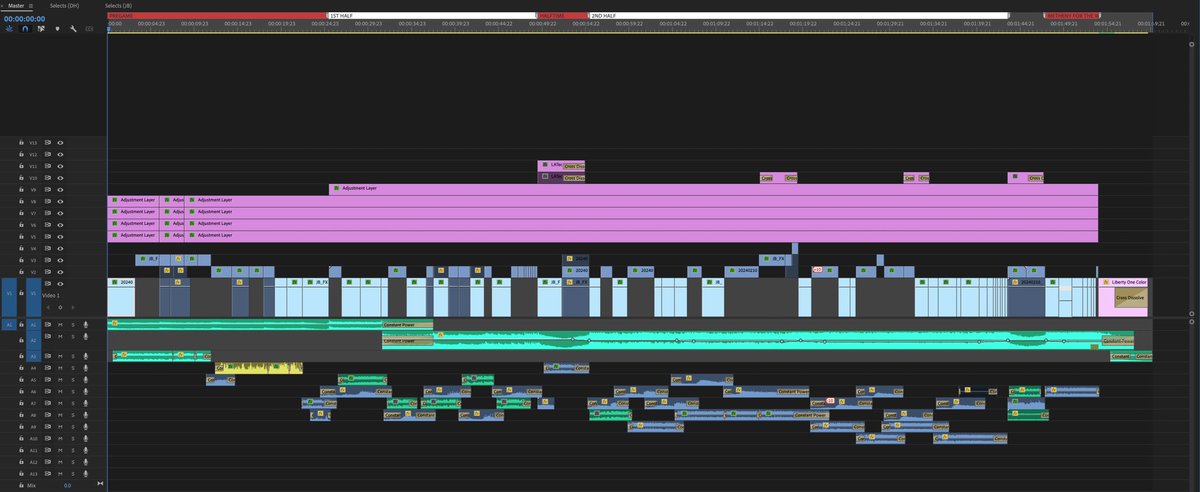This screenshot has height=492, width=1200.
Task: Toggle sync lock on track V3
Action: coord(47,260)
